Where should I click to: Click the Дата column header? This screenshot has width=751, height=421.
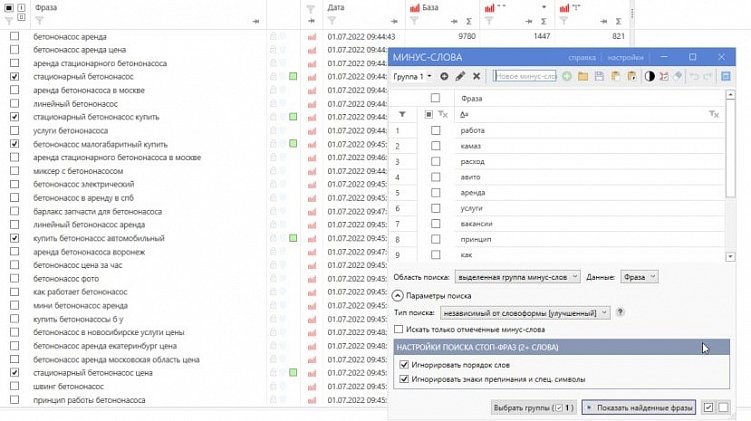pos(336,8)
